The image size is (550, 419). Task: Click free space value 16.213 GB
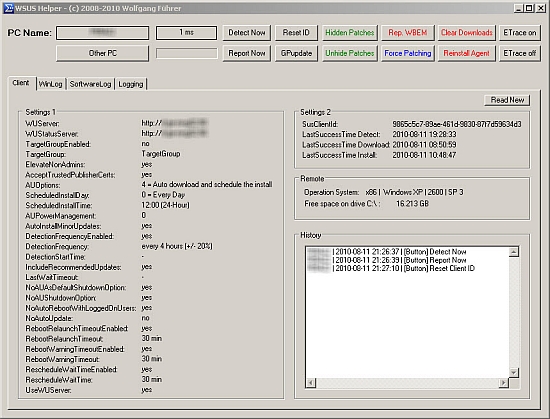412,204
